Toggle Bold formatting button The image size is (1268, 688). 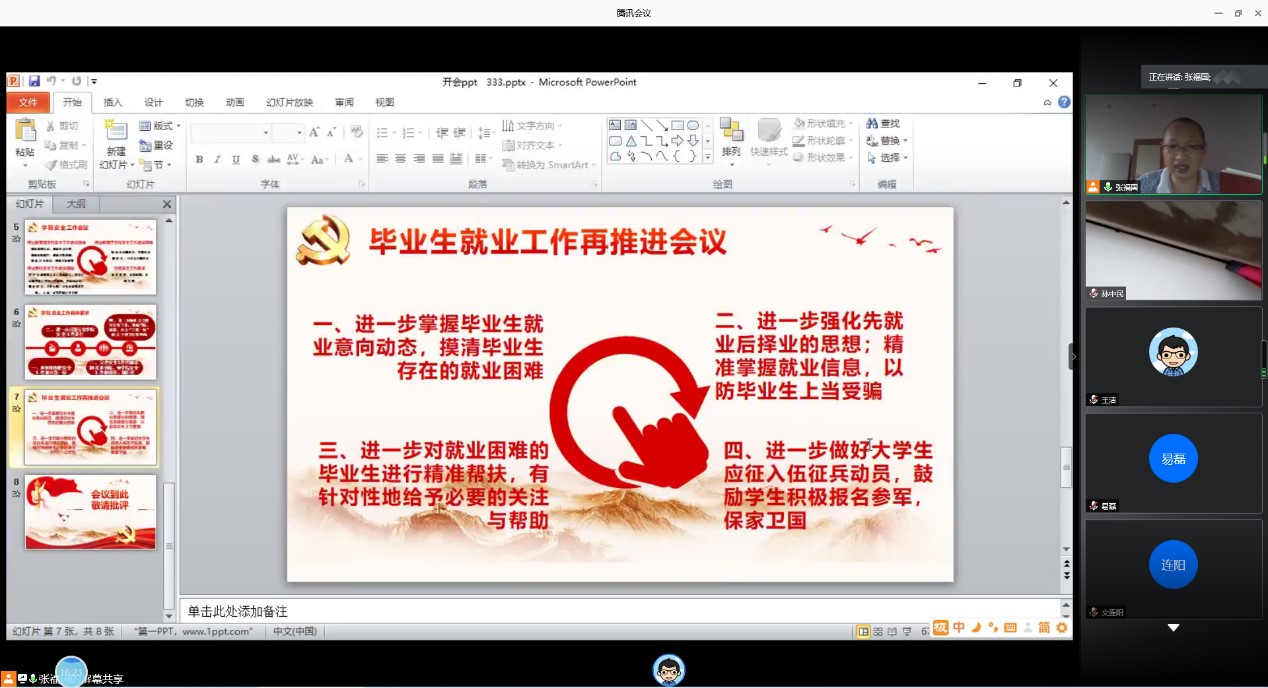point(199,160)
